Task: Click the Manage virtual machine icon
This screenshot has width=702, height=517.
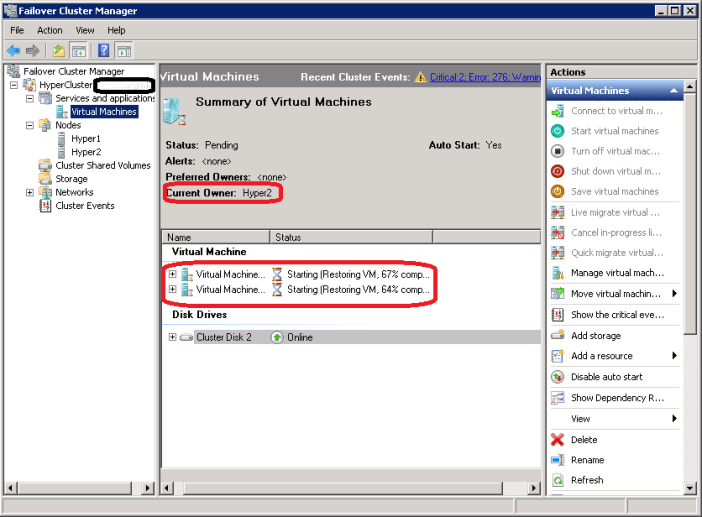Action: tap(558, 273)
